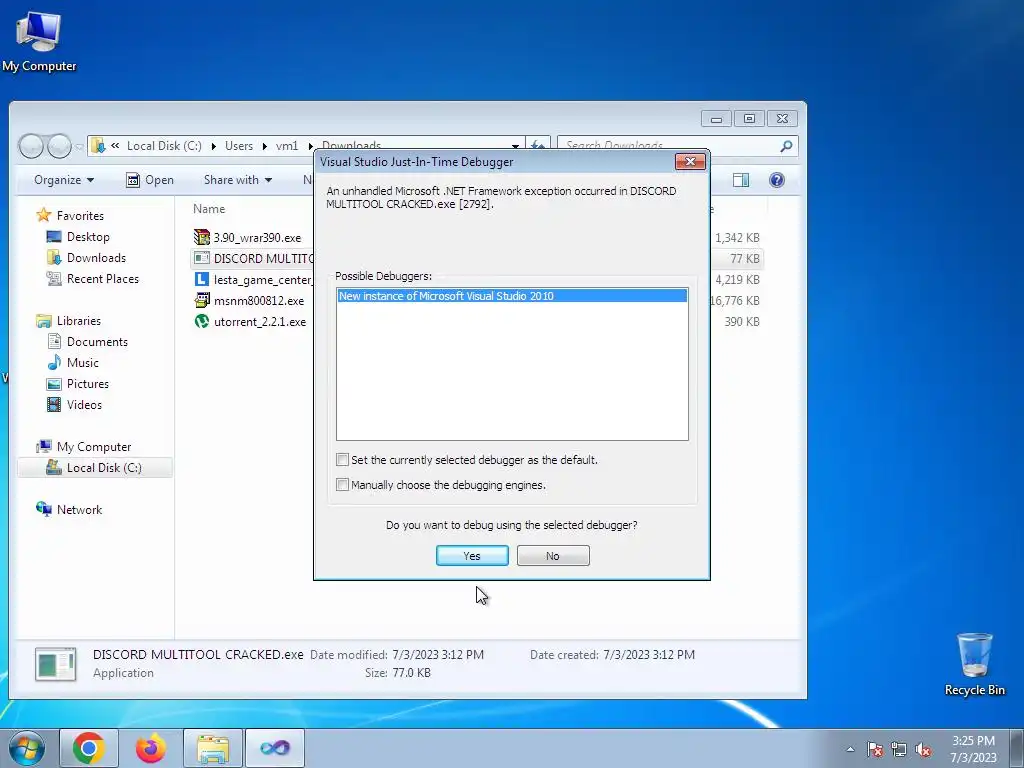This screenshot has height=768, width=1024.
Task: Open Windows Explorer taskbar button
Action: [x=213, y=748]
